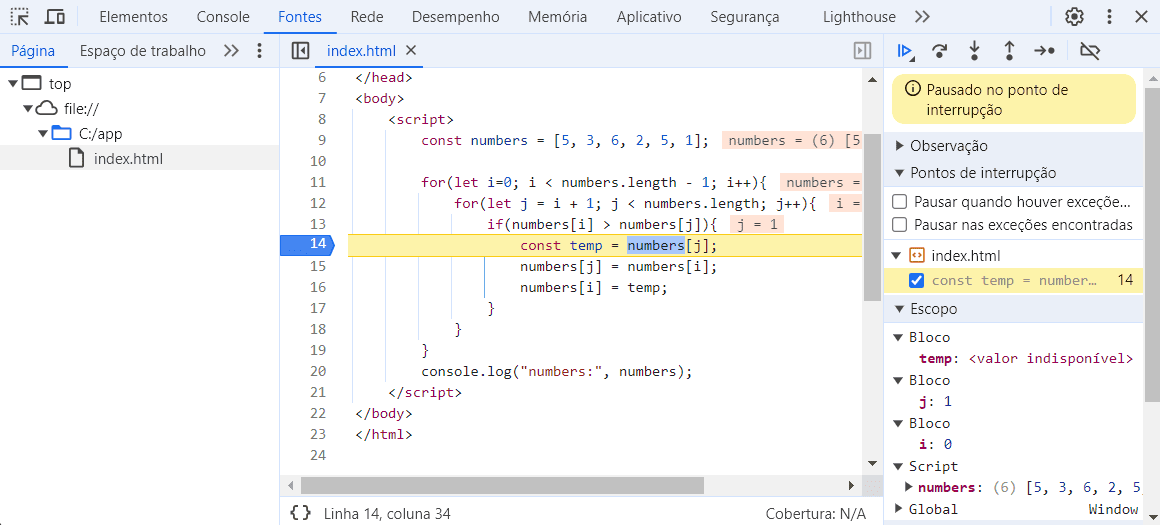Step out of current function
1160x525 pixels.
[x=1009, y=51]
